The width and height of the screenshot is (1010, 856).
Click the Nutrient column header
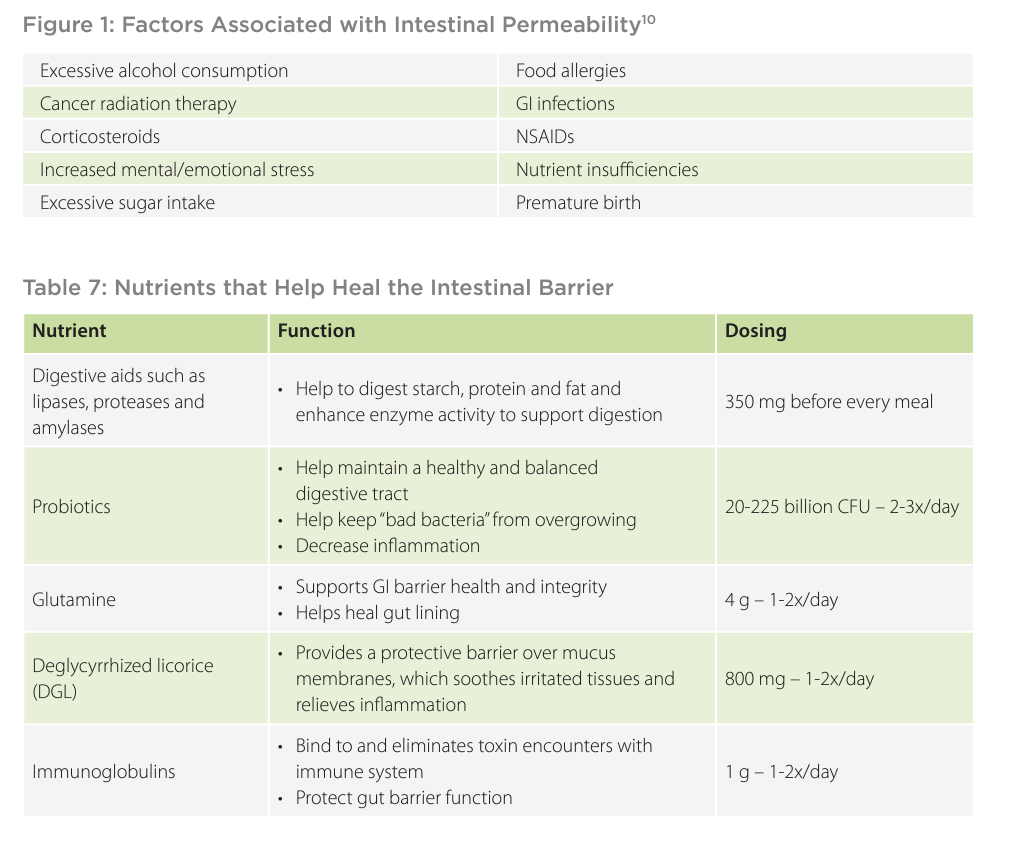69,331
